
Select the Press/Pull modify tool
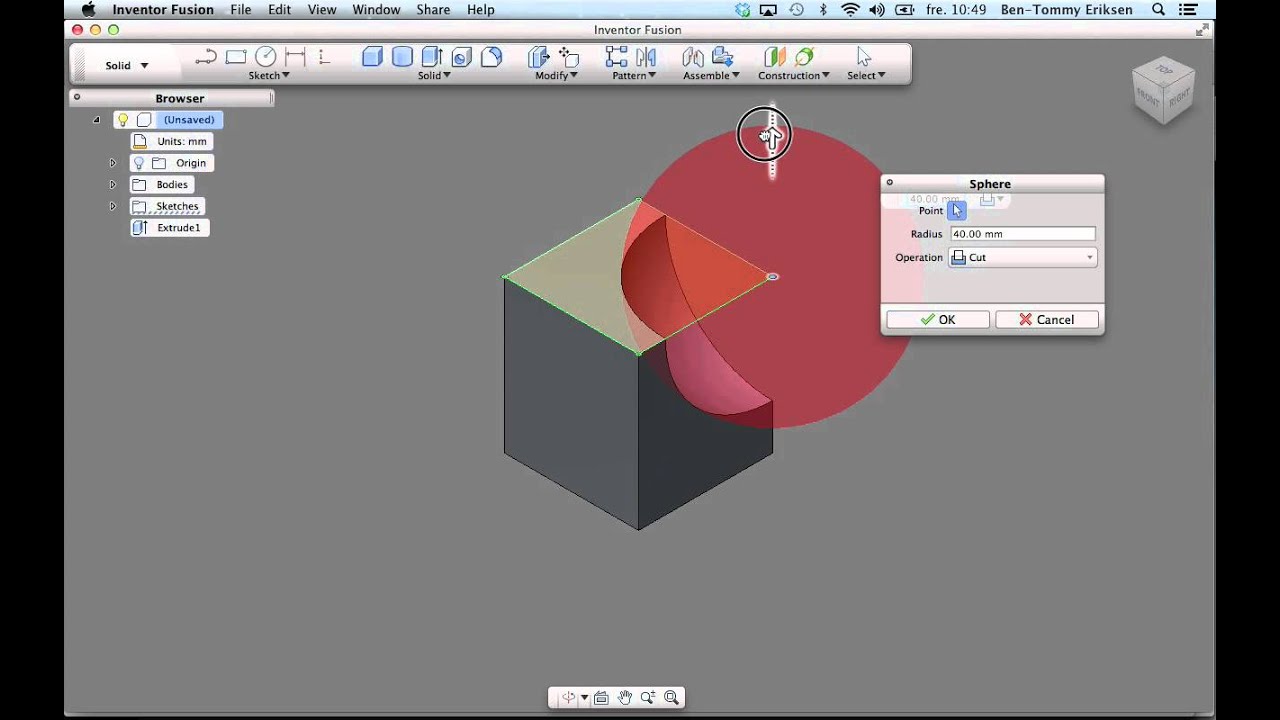(539, 57)
